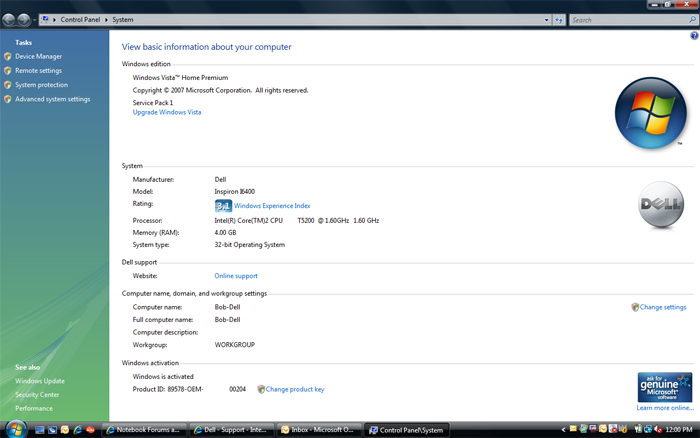Click the Control Panel breadcrumb segment
This screenshot has width=700, height=438.
[80, 20]
